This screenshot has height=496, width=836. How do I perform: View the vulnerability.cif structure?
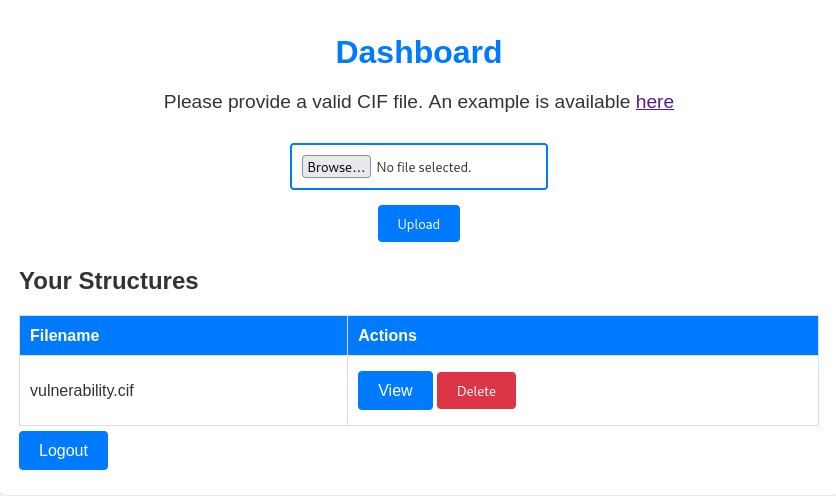tap(395, 390)
